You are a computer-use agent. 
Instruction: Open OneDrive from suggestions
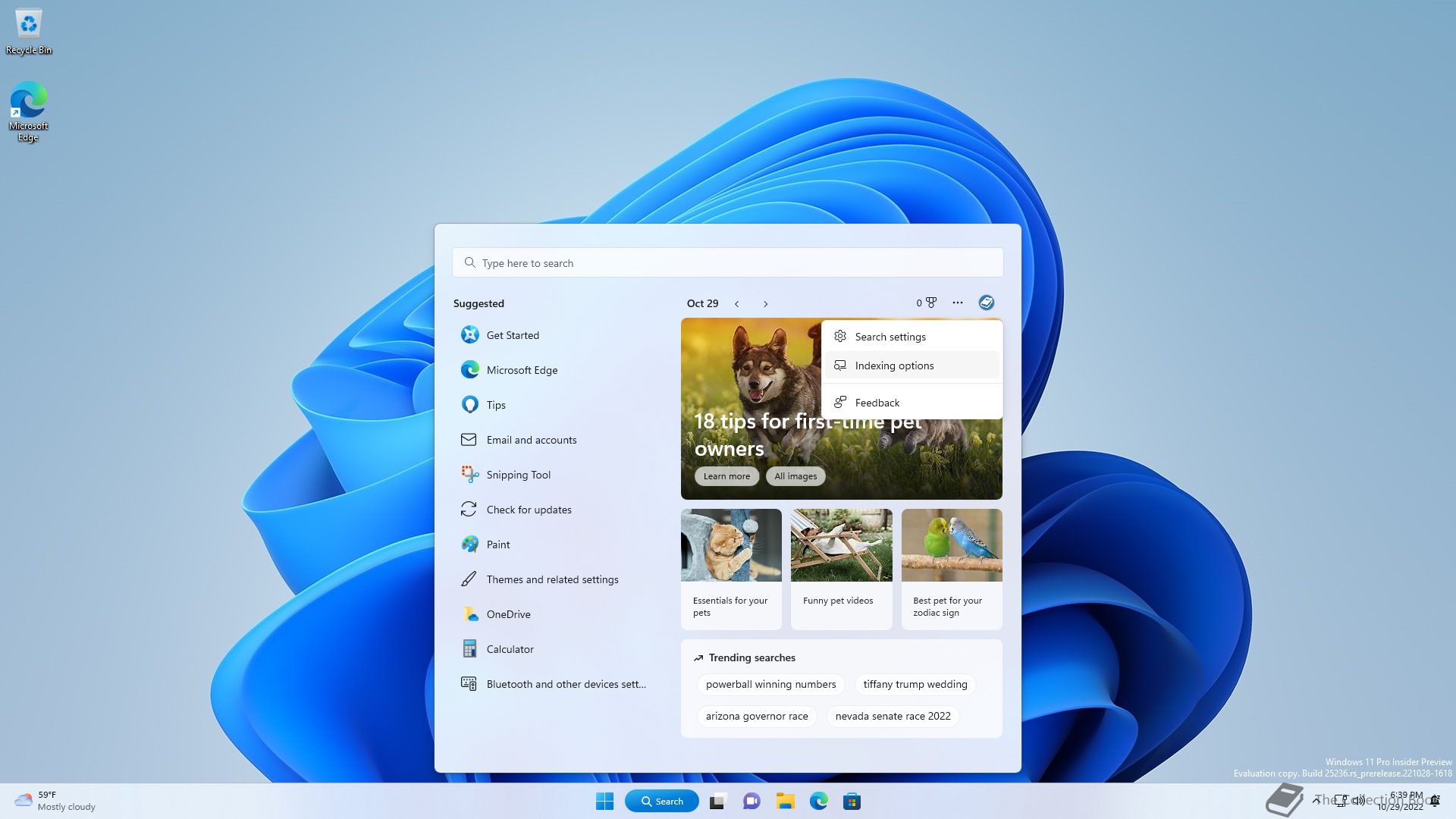[x=508, y=614]
